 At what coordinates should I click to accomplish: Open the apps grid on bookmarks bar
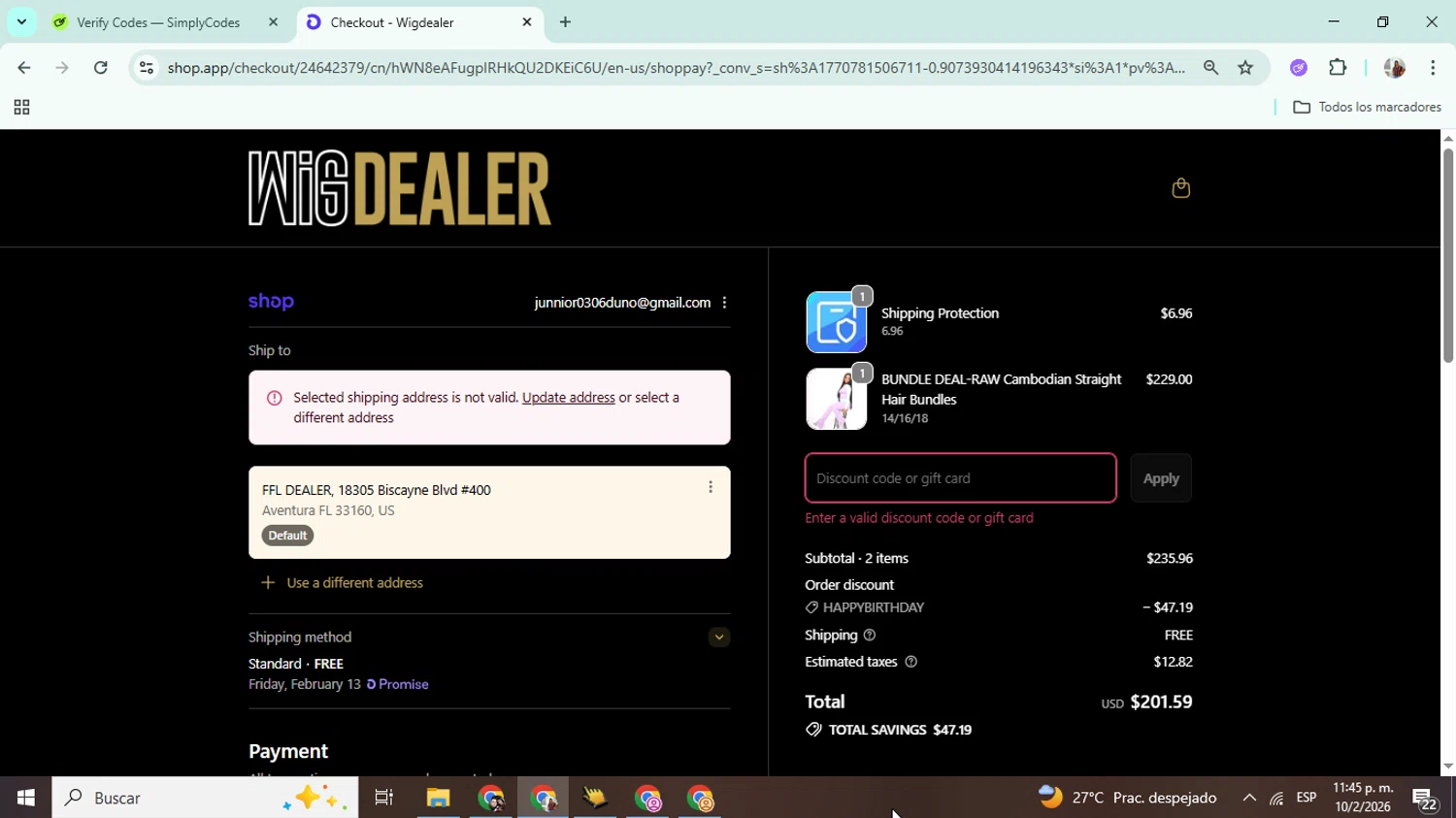21,108
